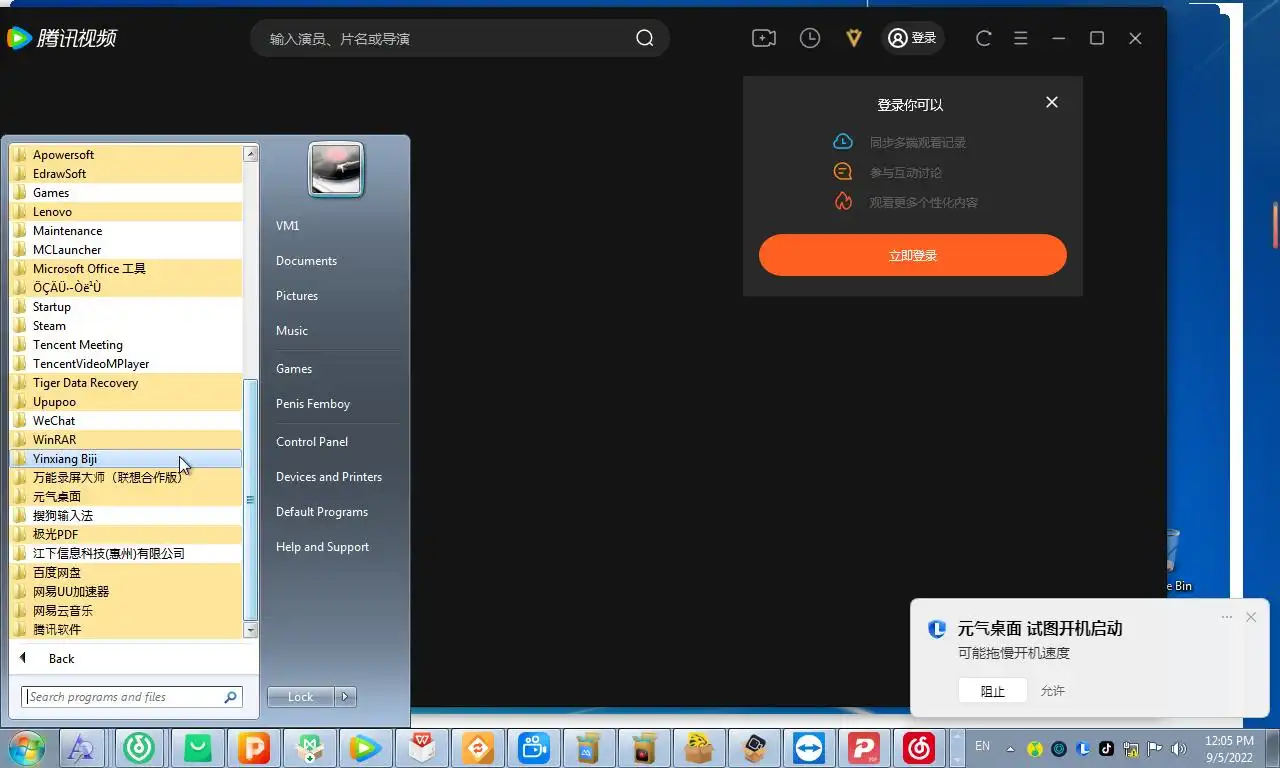Click the Windows Start orb
1280x768 pixels.
point(25,747)
